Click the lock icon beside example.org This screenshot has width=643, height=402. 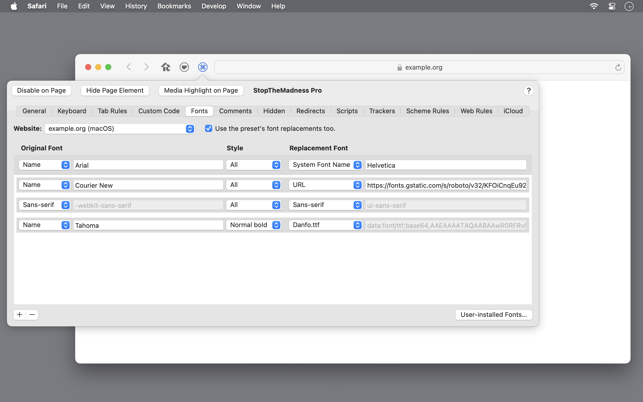point(399,67)
